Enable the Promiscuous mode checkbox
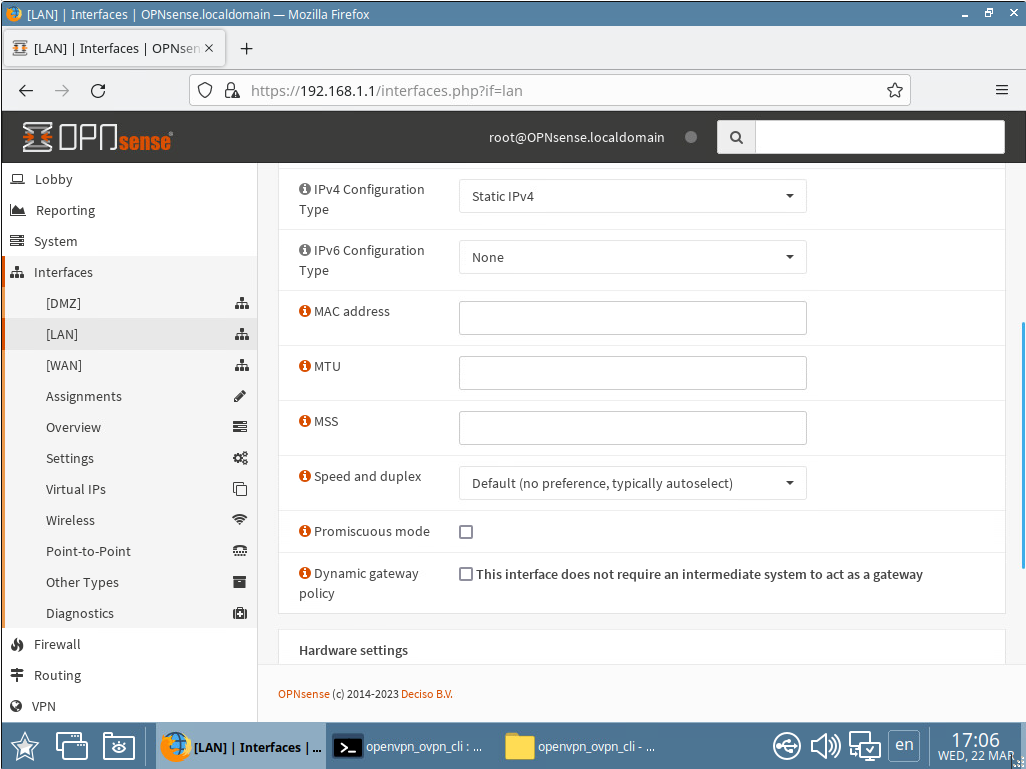Image resolution: width=1026 pixels, height=769 pixels. coord(466,532)
